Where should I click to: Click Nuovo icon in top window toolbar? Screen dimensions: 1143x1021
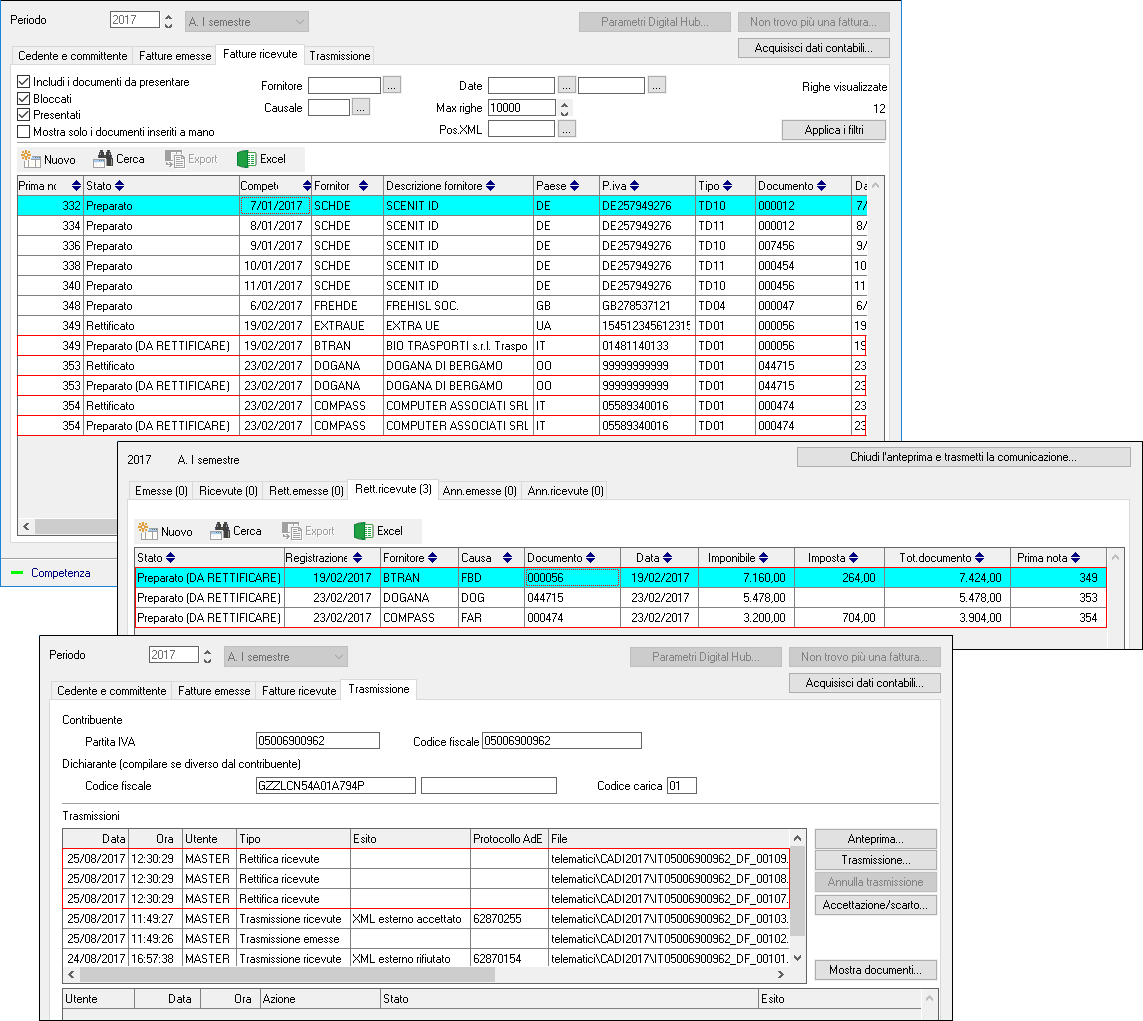click(30, 159)
